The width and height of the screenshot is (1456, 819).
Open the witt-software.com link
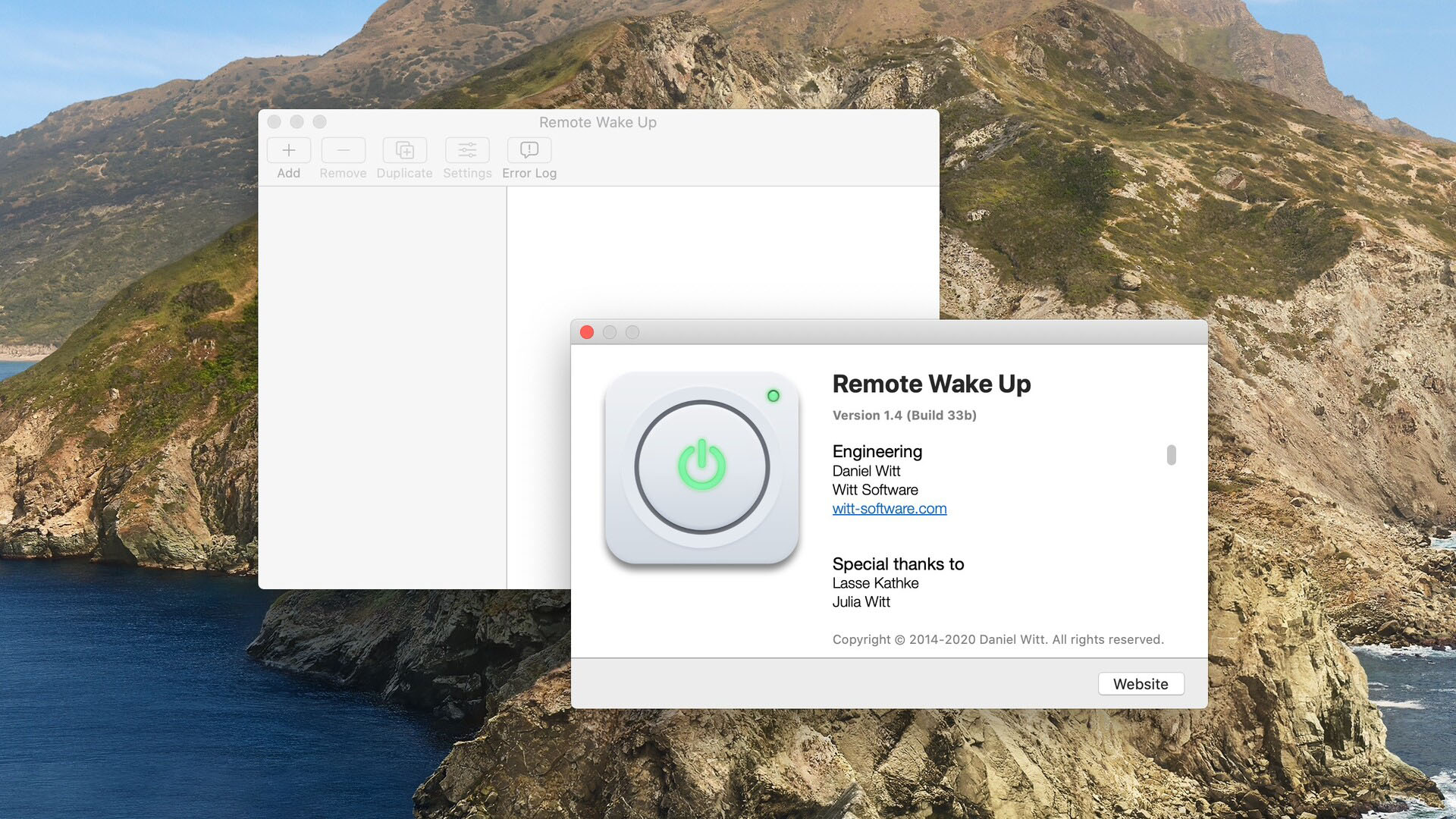[x=890, y=509]
